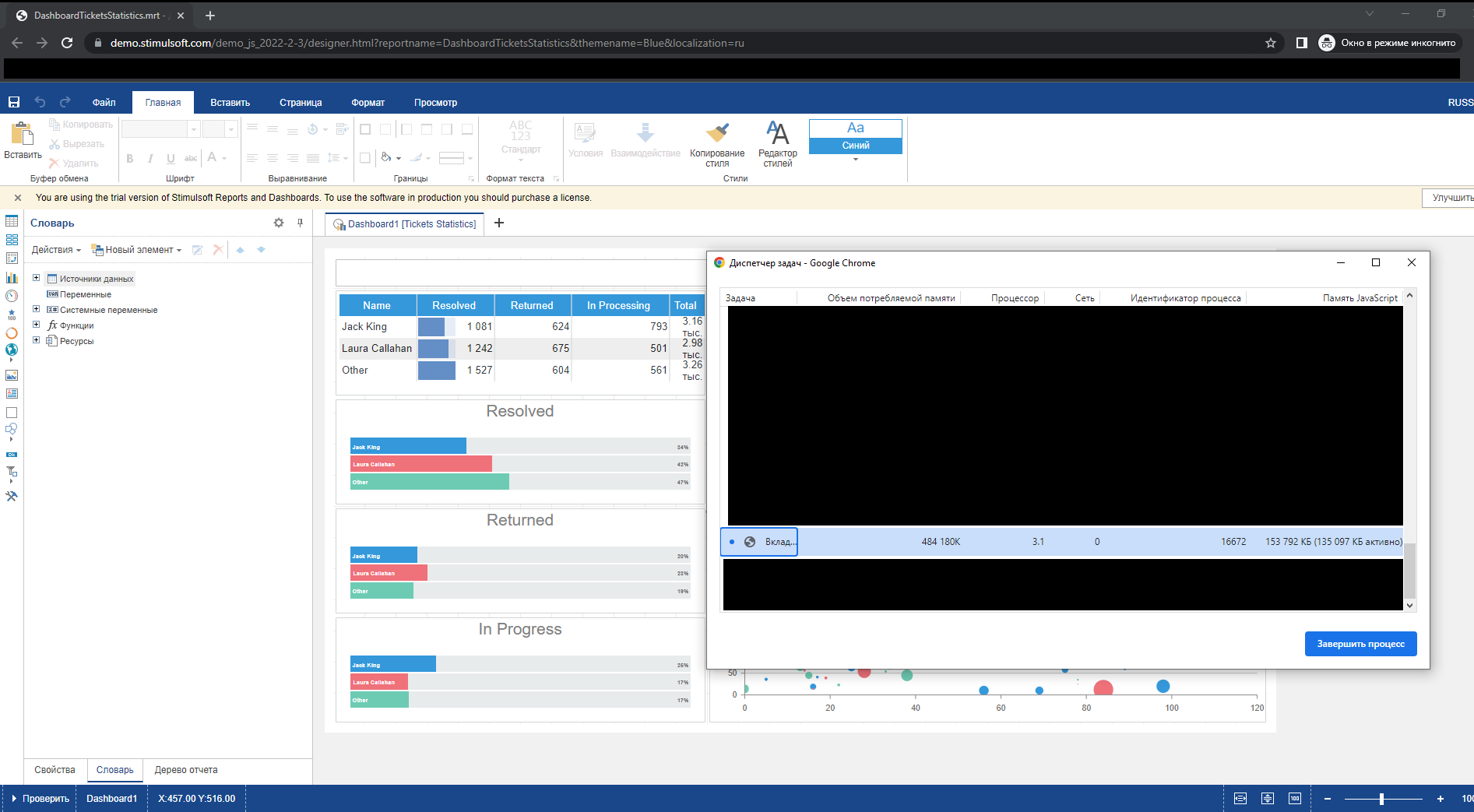Image resolution: width=1474 pixels, height=812 pixels.
Task: Expand the Ресурсы tree node
Action: coord(36,340)
